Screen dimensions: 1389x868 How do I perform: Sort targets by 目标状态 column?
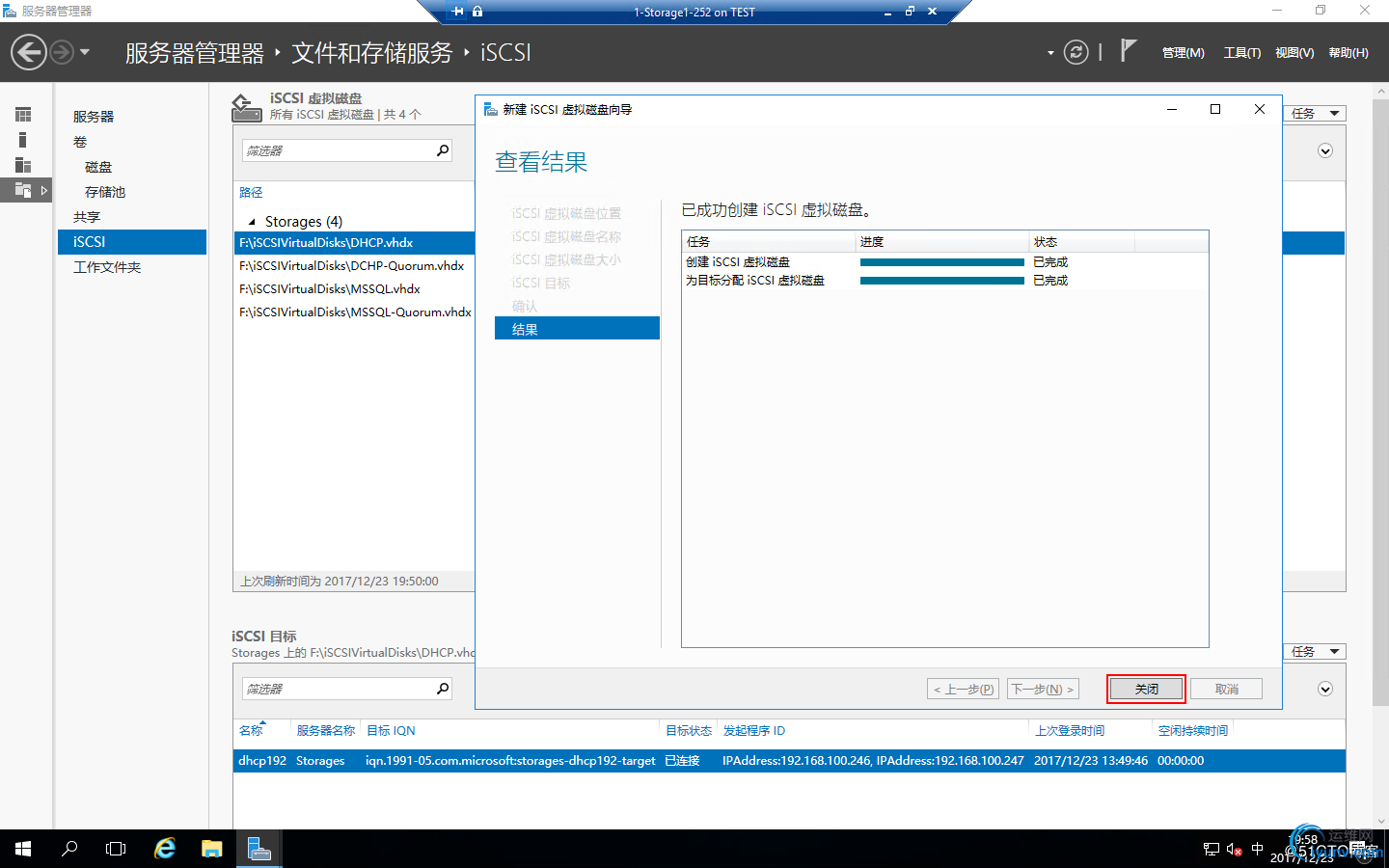point(689,731)
